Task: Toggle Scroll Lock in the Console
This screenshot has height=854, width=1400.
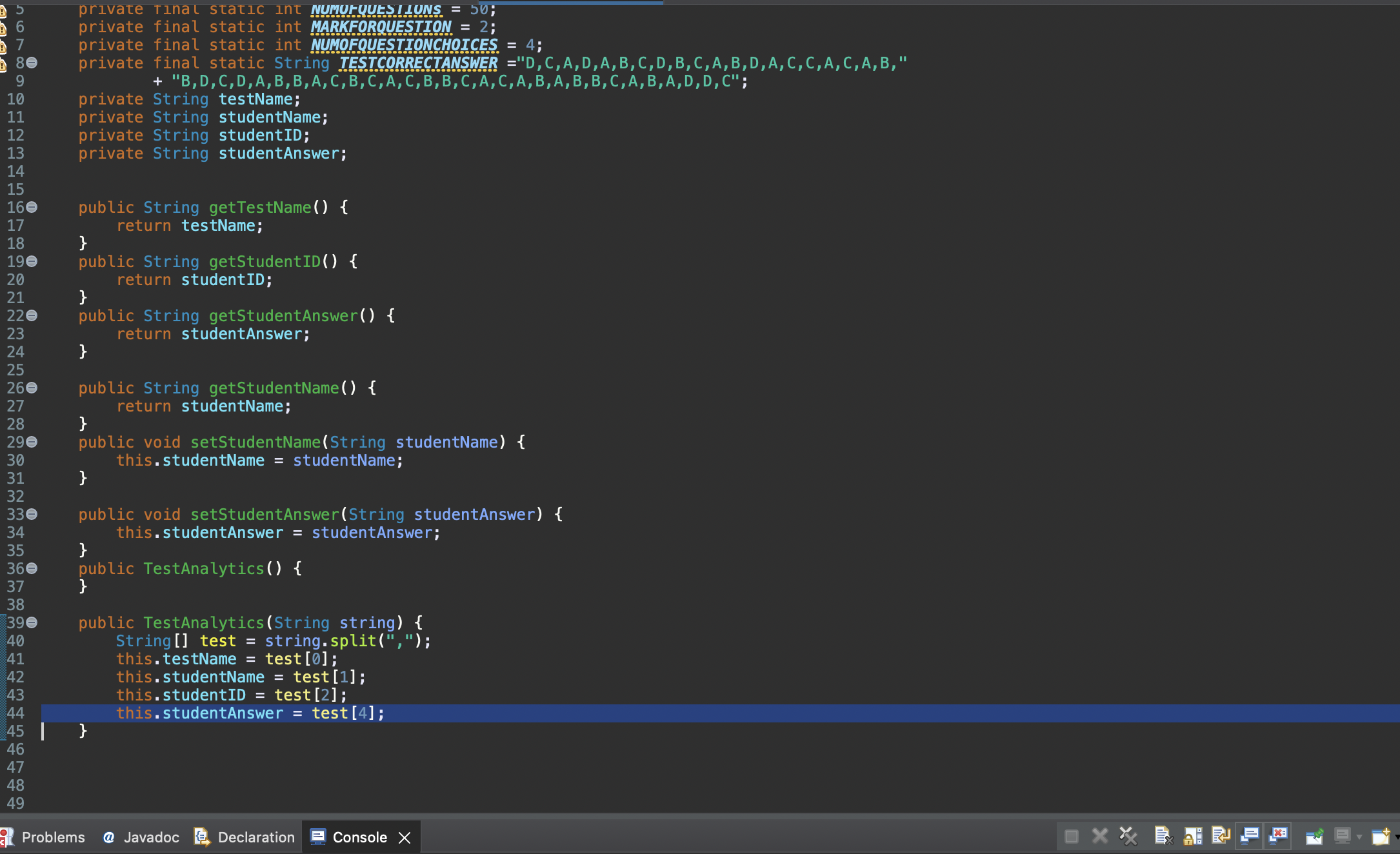Action: [1192, 835]
